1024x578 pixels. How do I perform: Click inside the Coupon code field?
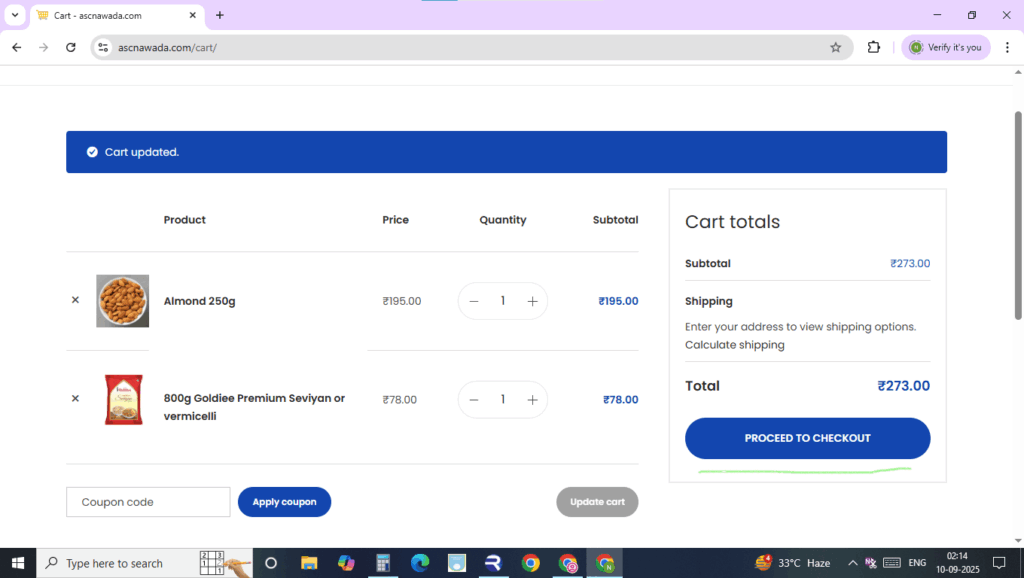[x=148, y=502]
